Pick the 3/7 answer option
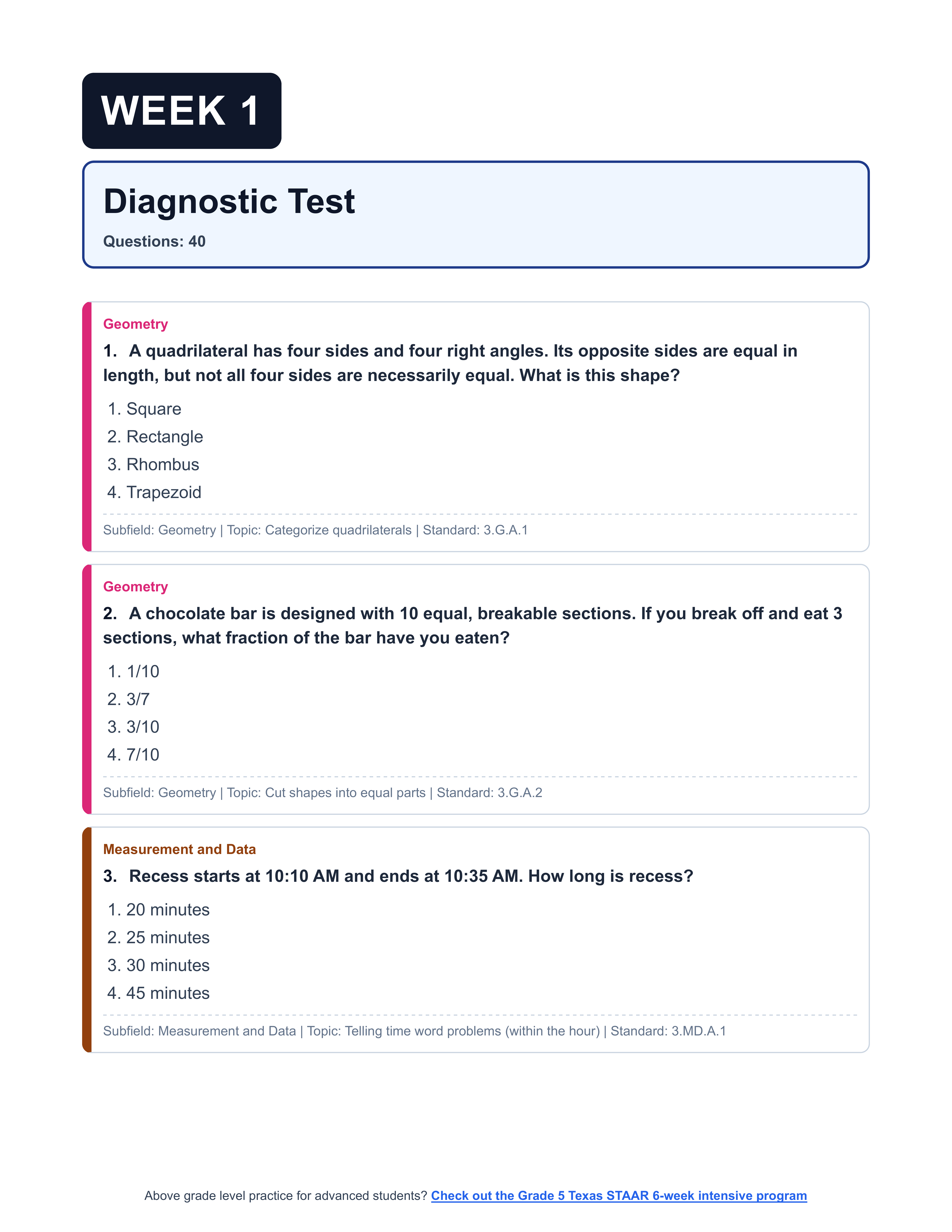 [x=138, y=699]
